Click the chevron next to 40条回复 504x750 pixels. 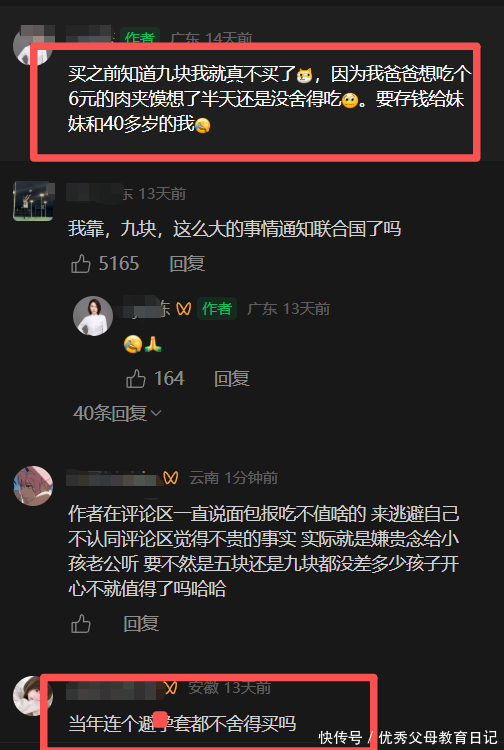(156, 413)
